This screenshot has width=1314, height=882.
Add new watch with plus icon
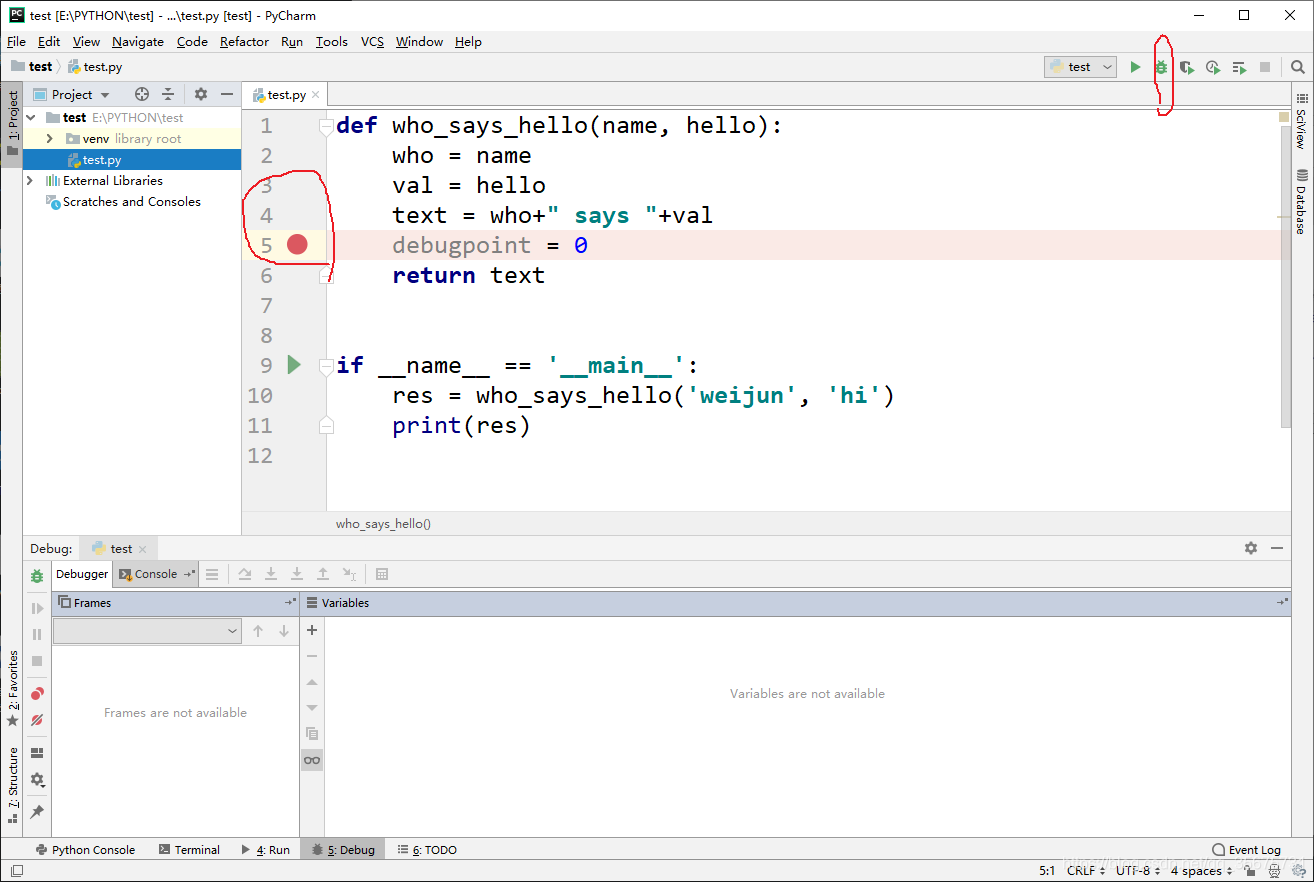312,630
